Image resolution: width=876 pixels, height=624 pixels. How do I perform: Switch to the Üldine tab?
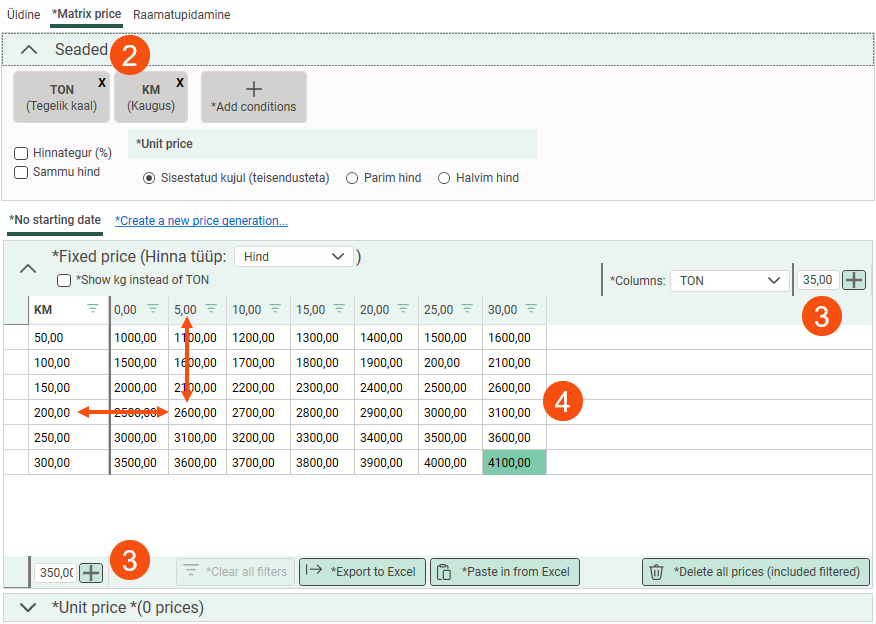(23, 15)
